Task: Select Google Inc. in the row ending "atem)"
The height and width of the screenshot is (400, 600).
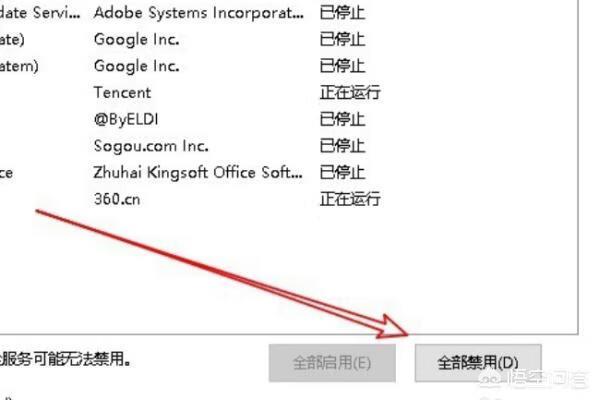Action: [x=137, y=66]
